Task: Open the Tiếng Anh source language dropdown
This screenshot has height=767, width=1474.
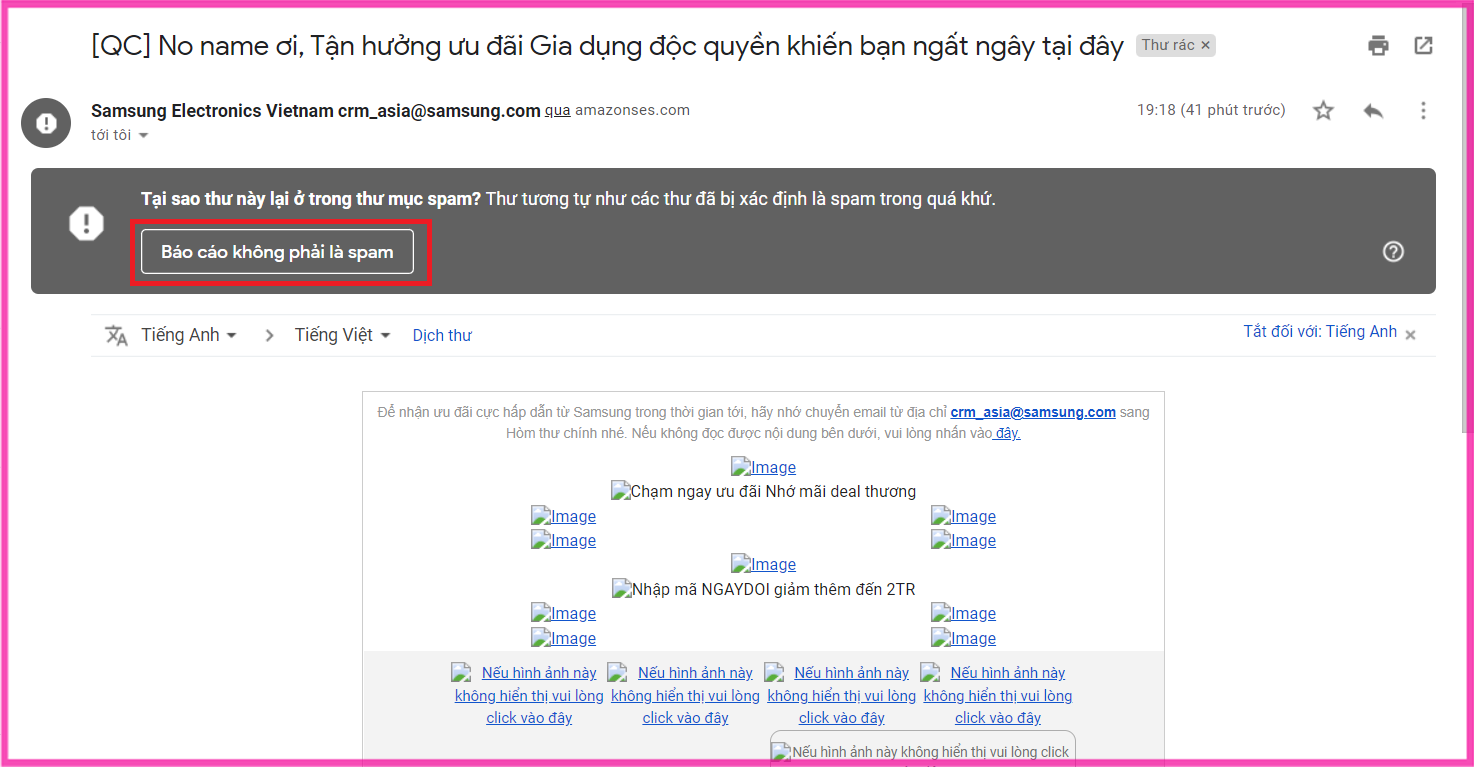Action: [189, 335]
